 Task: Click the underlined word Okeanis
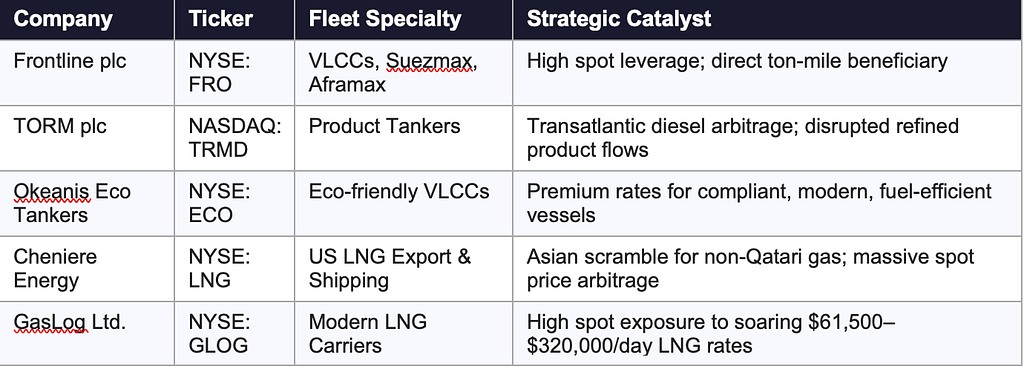(x=52, y=191)
